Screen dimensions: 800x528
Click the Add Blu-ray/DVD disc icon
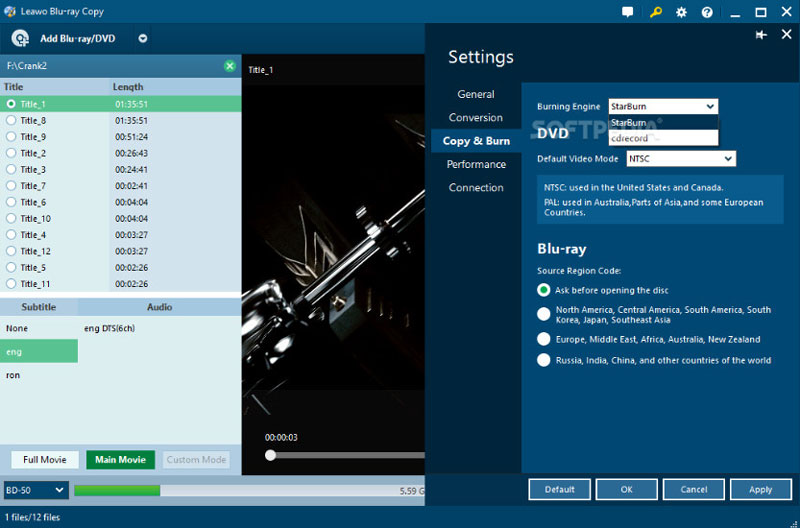point(20,38)
